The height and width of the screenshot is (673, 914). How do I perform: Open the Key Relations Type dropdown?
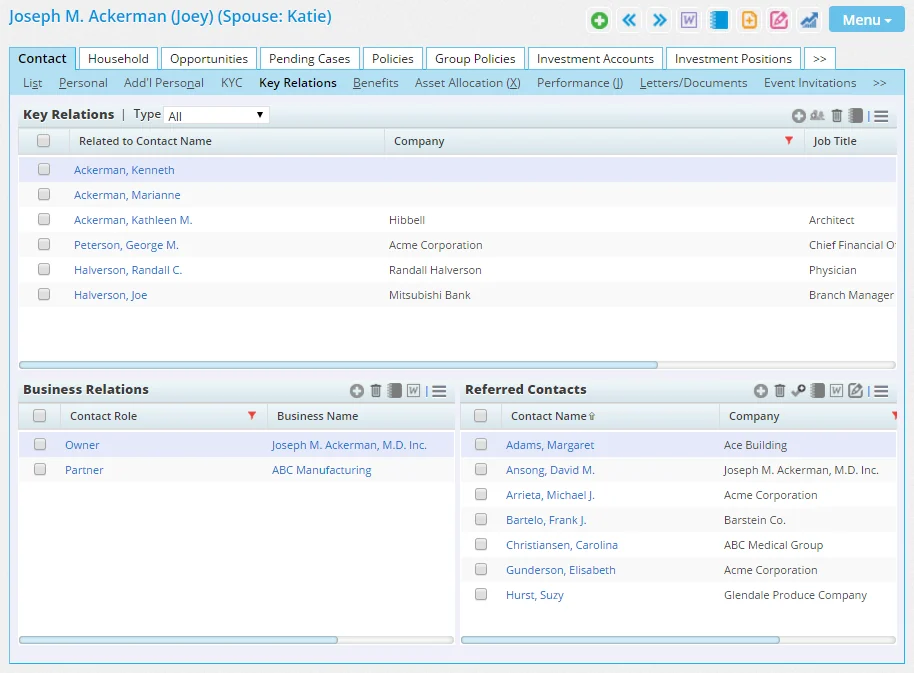coord(216,116)
